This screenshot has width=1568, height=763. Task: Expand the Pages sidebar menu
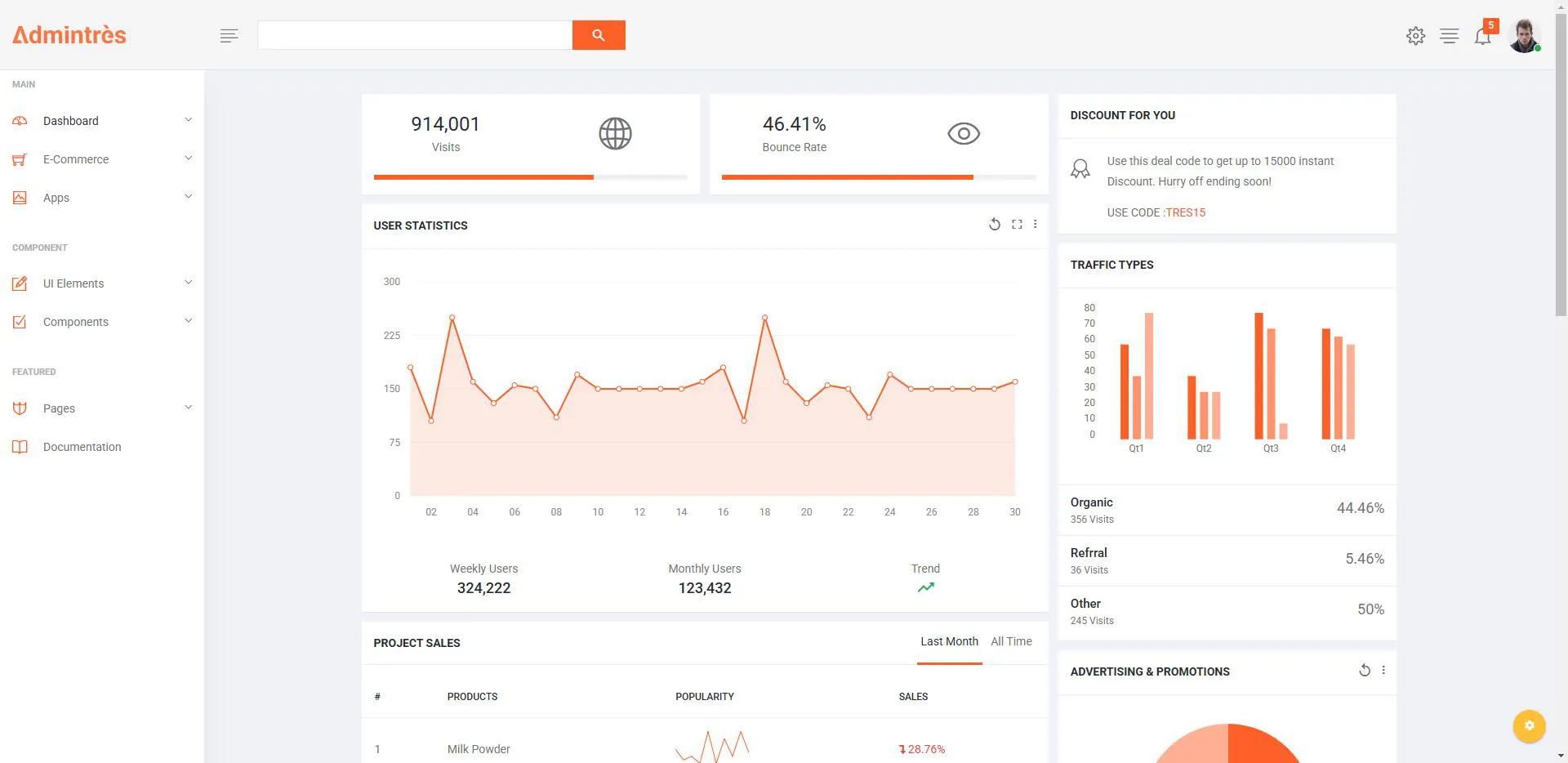[x=102, y=408]
